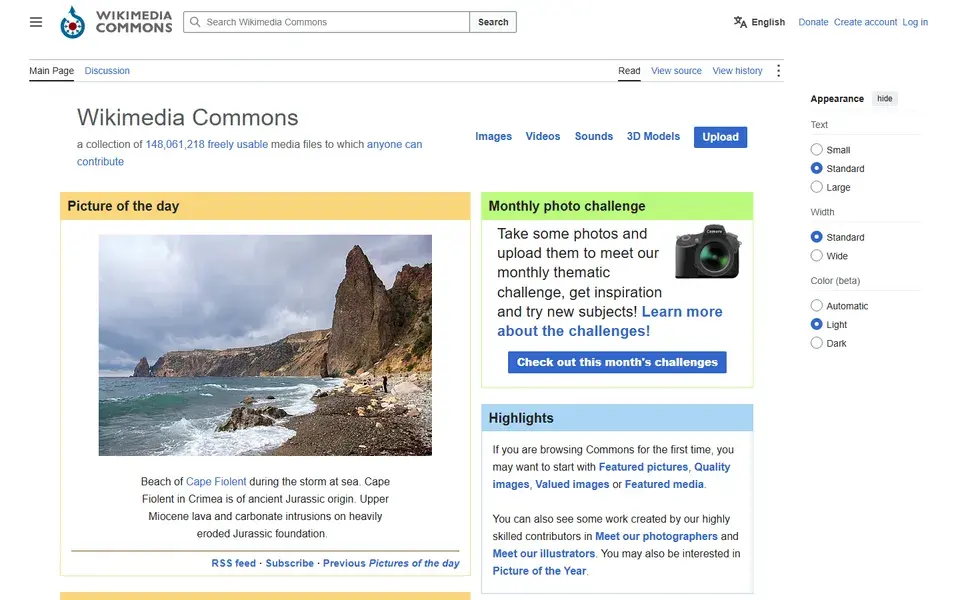
Task: Open Meet our illustrators link
Action: [544, 553]
